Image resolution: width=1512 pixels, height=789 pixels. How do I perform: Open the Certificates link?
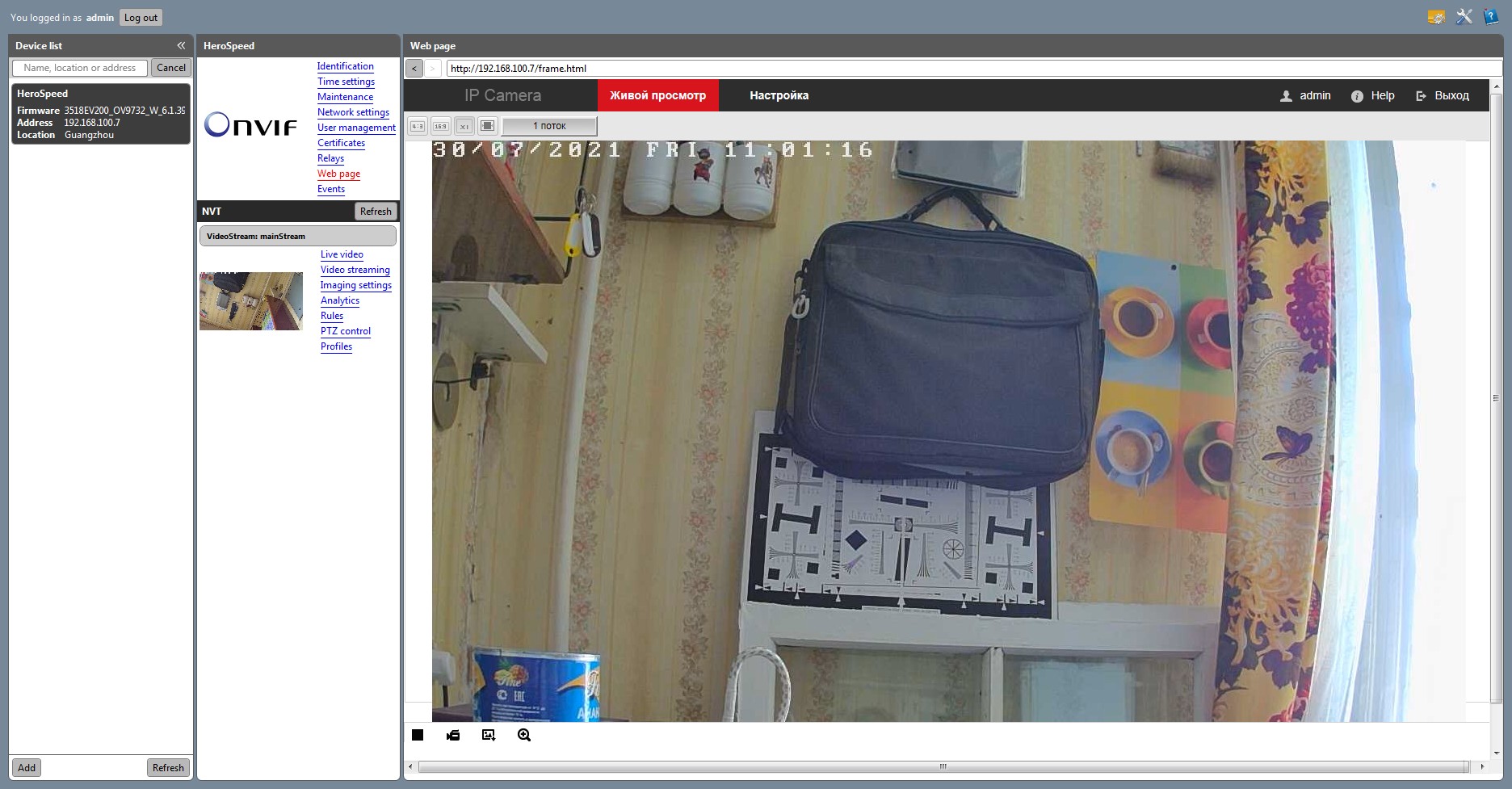coord(341,143)
